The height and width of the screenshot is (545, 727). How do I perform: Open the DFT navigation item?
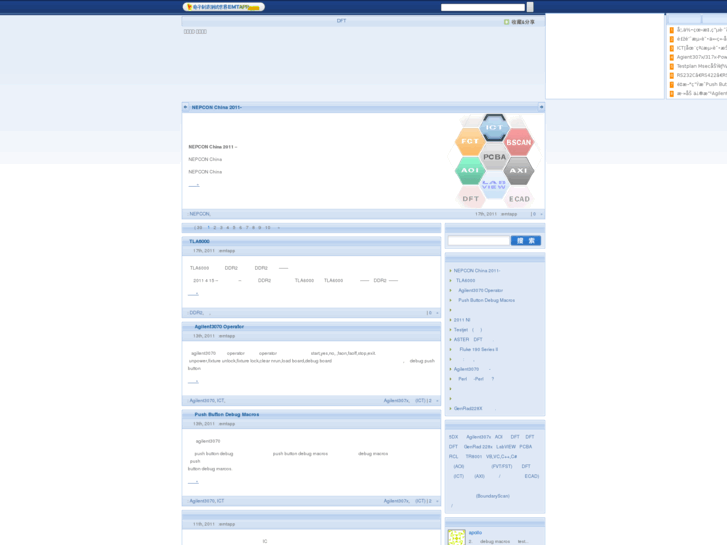(x=341, y=21)
